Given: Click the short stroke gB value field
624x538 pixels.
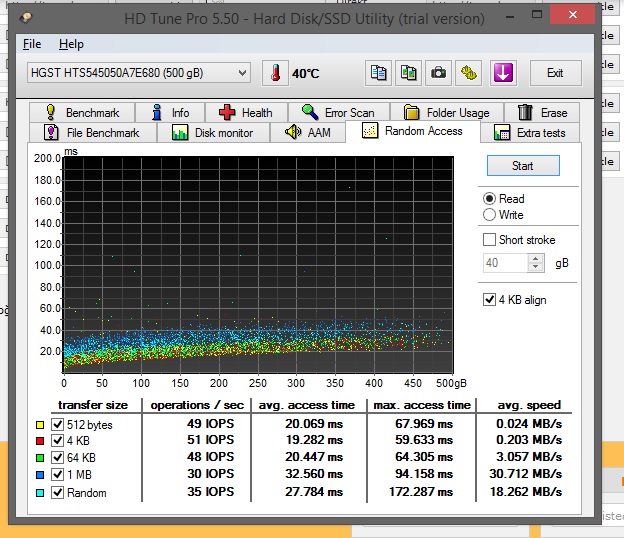Looking at the screenshot, I should [x=505, y=263].
